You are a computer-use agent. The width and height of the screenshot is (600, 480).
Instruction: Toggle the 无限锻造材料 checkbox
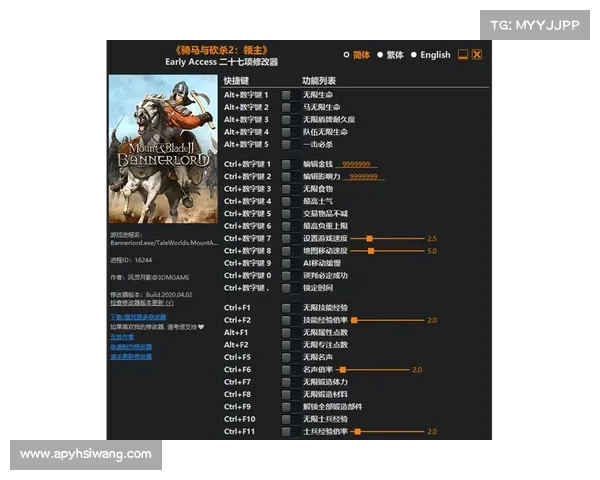click(x=286, y=394)
